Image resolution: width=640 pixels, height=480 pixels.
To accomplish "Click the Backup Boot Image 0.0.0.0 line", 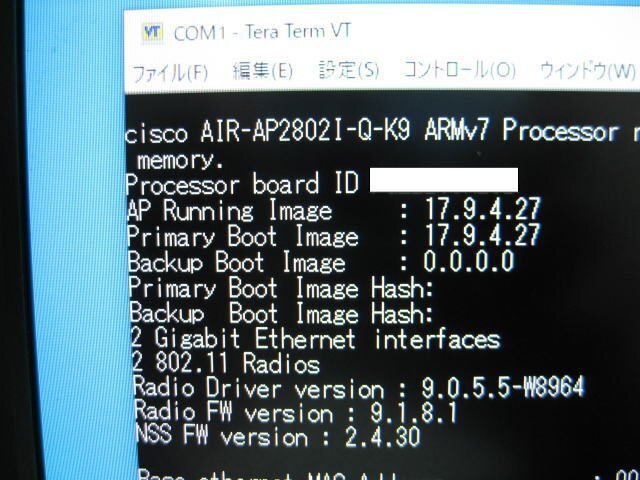I will [321, 262].
